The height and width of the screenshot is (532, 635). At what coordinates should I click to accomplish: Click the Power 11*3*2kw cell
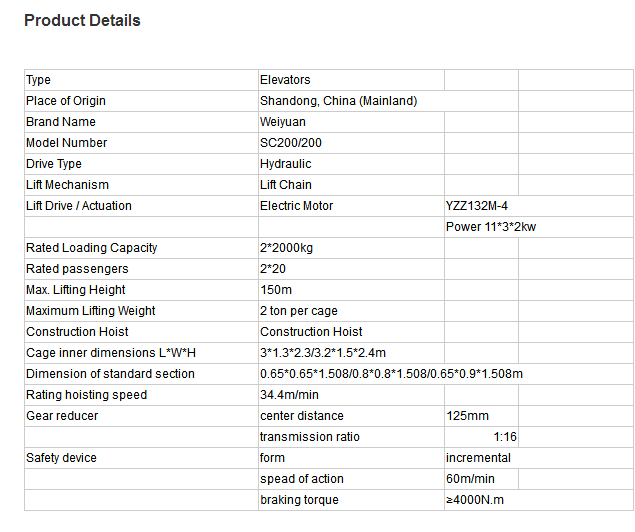(492, 227)
